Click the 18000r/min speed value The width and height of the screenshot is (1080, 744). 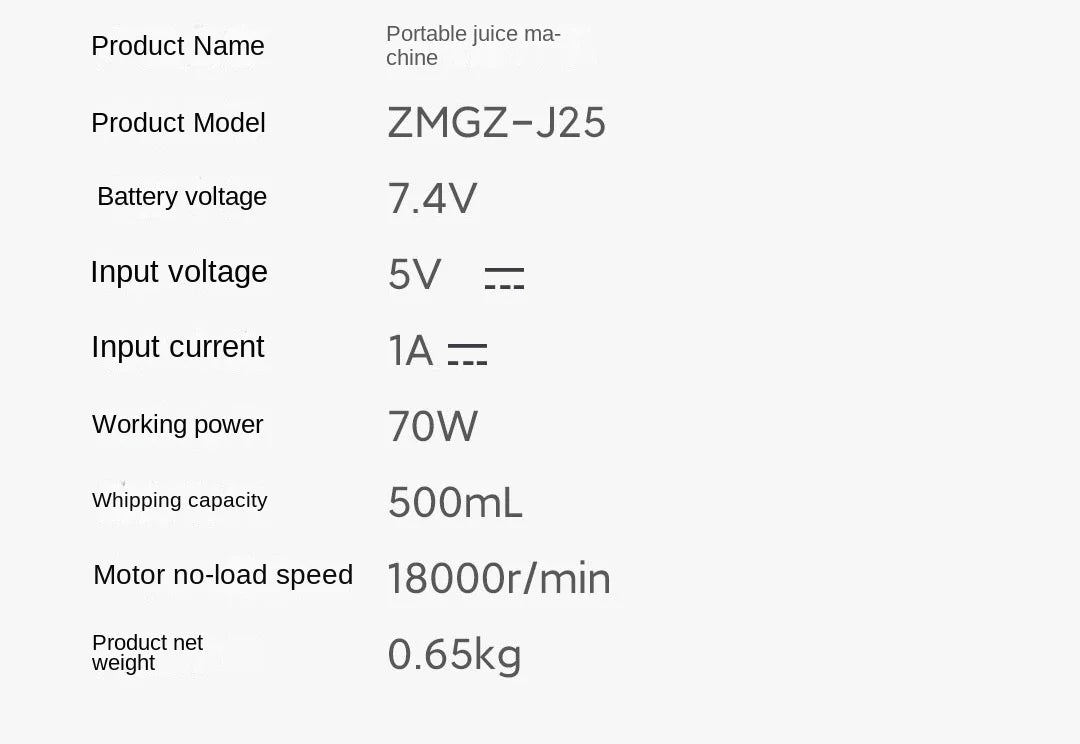coord(498,579)
